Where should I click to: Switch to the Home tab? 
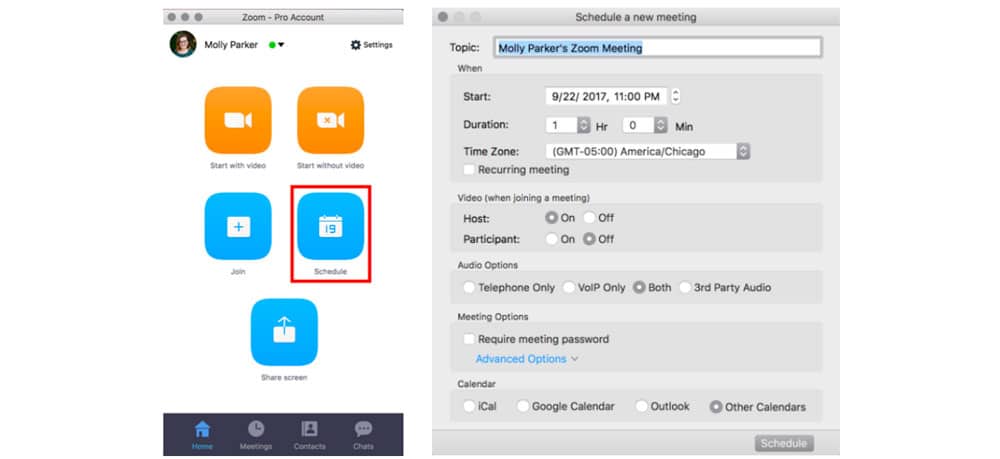pyautogui.click(x=202, y=435)
